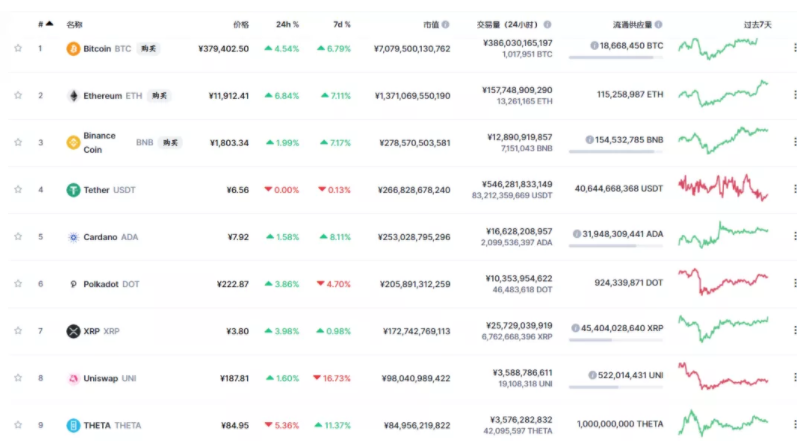The height and width of the screenshot is (441, 797).
Task: Click the Binance Coin logo
Action: pos(73,143)
